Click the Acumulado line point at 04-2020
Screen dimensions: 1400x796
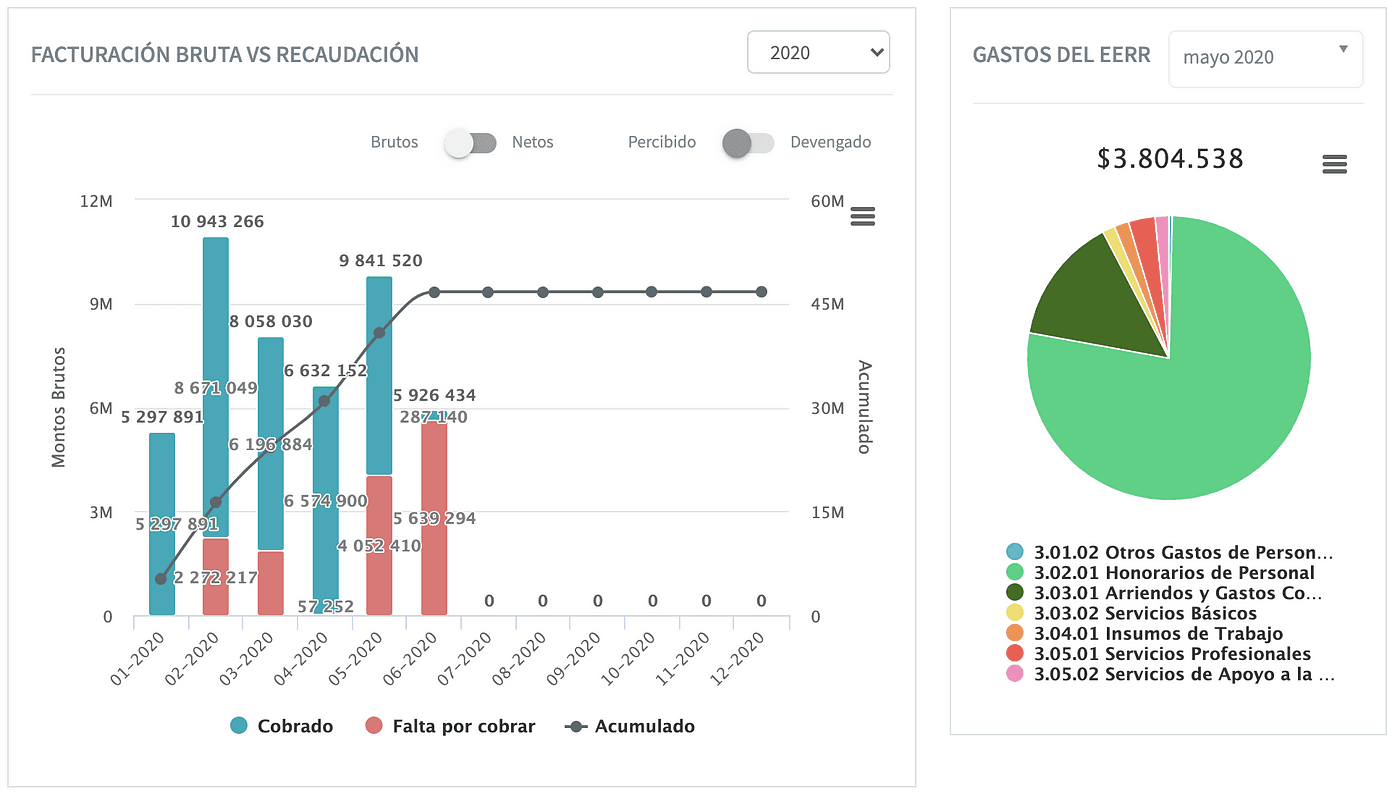(x=325, y=400)
